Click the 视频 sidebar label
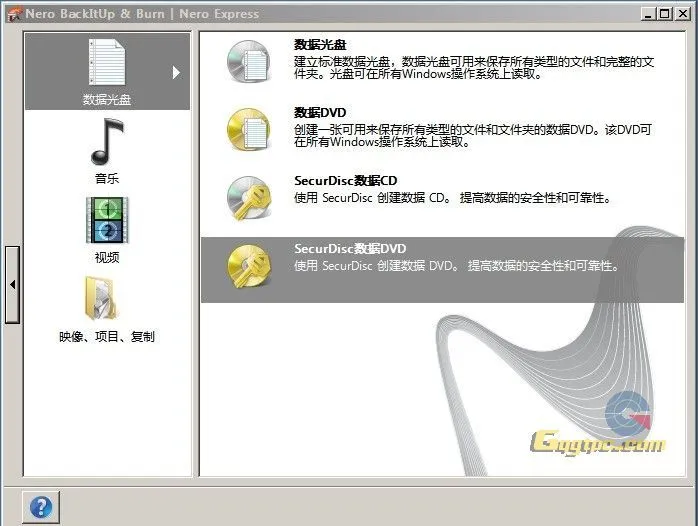This screenshot has width=698, height=526. (x=107, y=257)
